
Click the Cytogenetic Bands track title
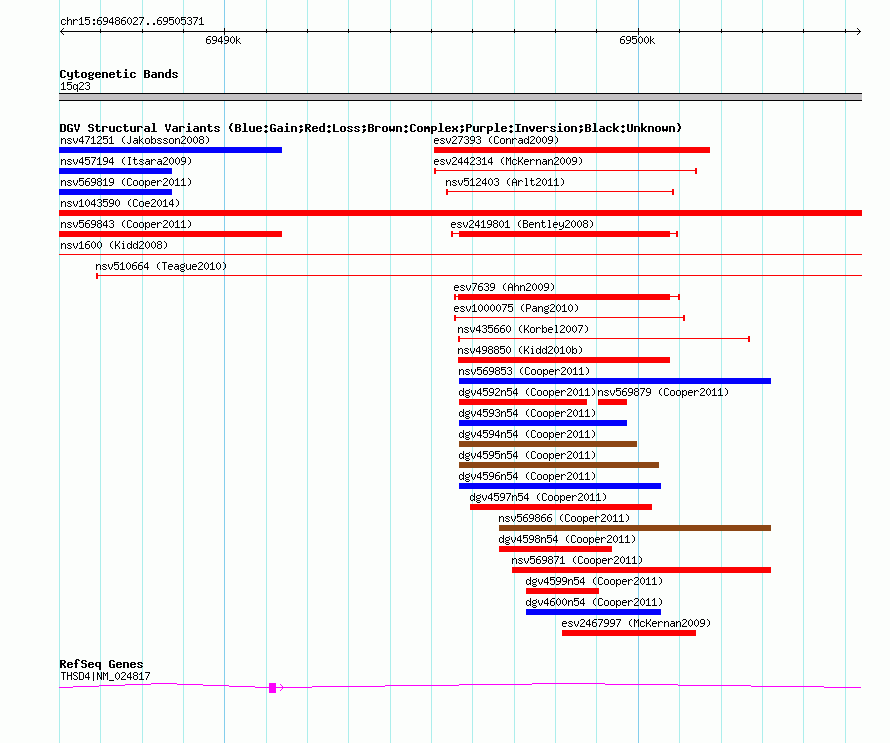(x=119, y=74)
